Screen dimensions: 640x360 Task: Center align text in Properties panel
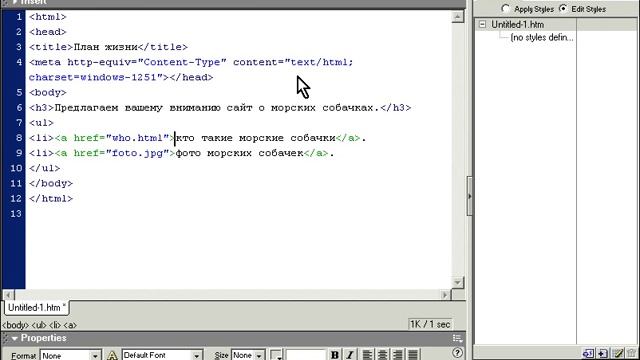point(382,354)
